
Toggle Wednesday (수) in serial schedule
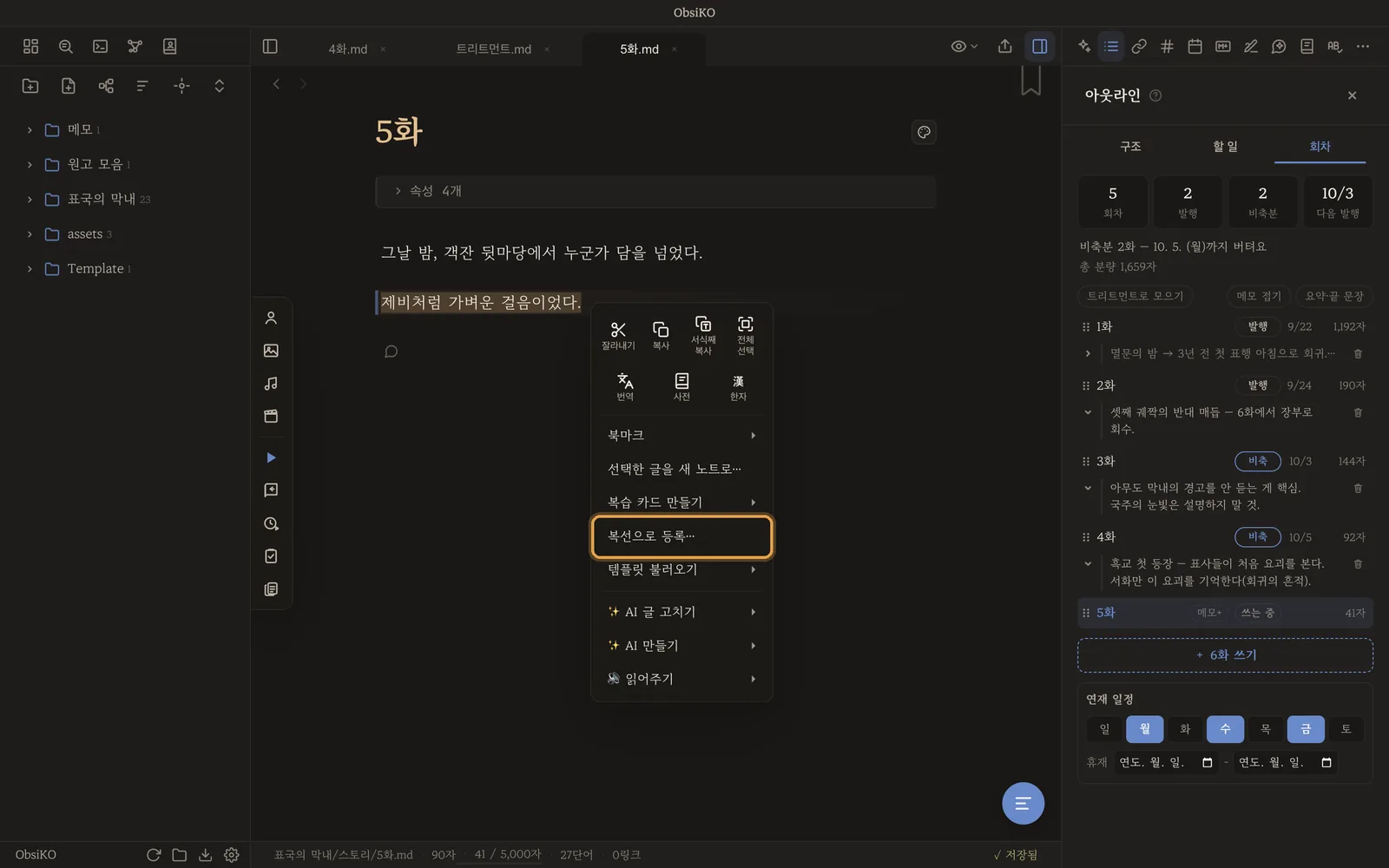(x=1225, y=729)
